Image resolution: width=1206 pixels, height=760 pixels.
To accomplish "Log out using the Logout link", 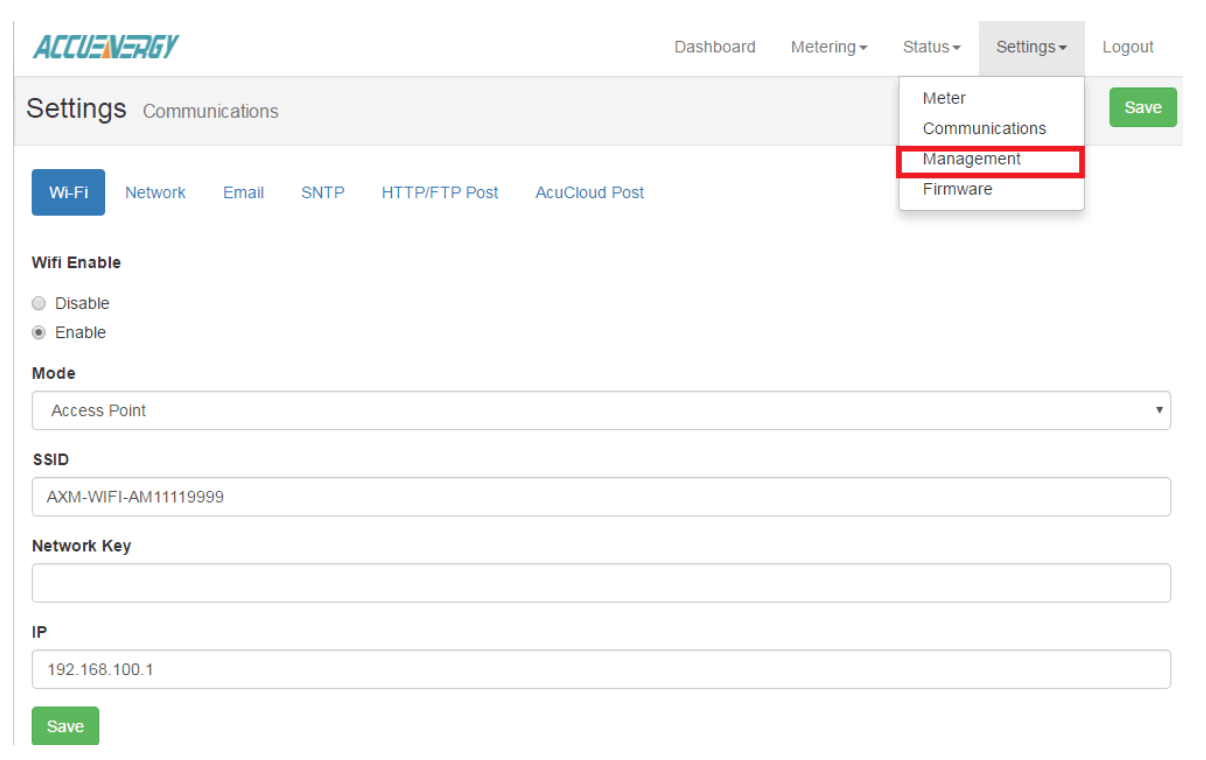I will tap(1127, 47).
